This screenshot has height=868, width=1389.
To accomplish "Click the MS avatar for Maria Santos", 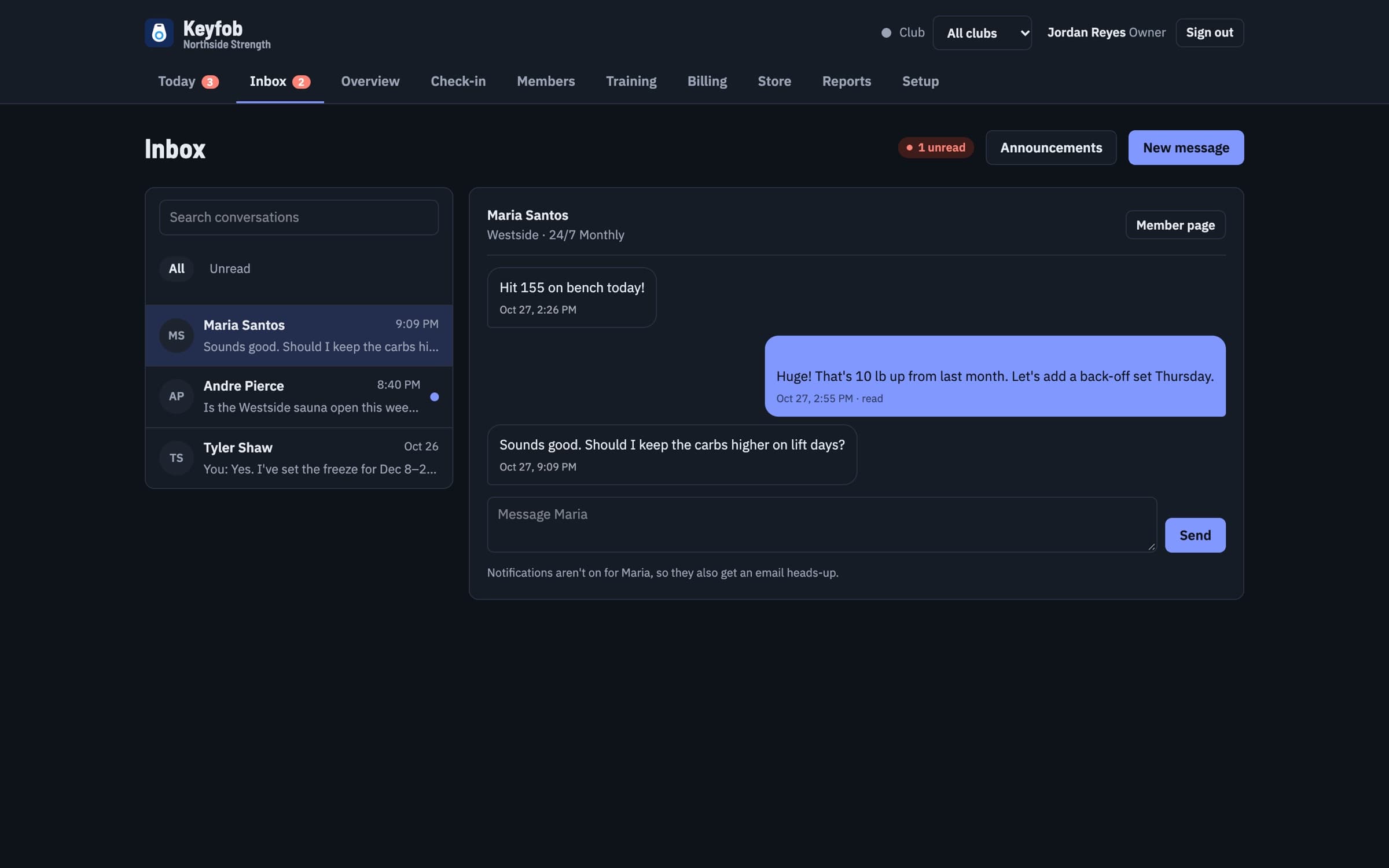I will (177, 336).
